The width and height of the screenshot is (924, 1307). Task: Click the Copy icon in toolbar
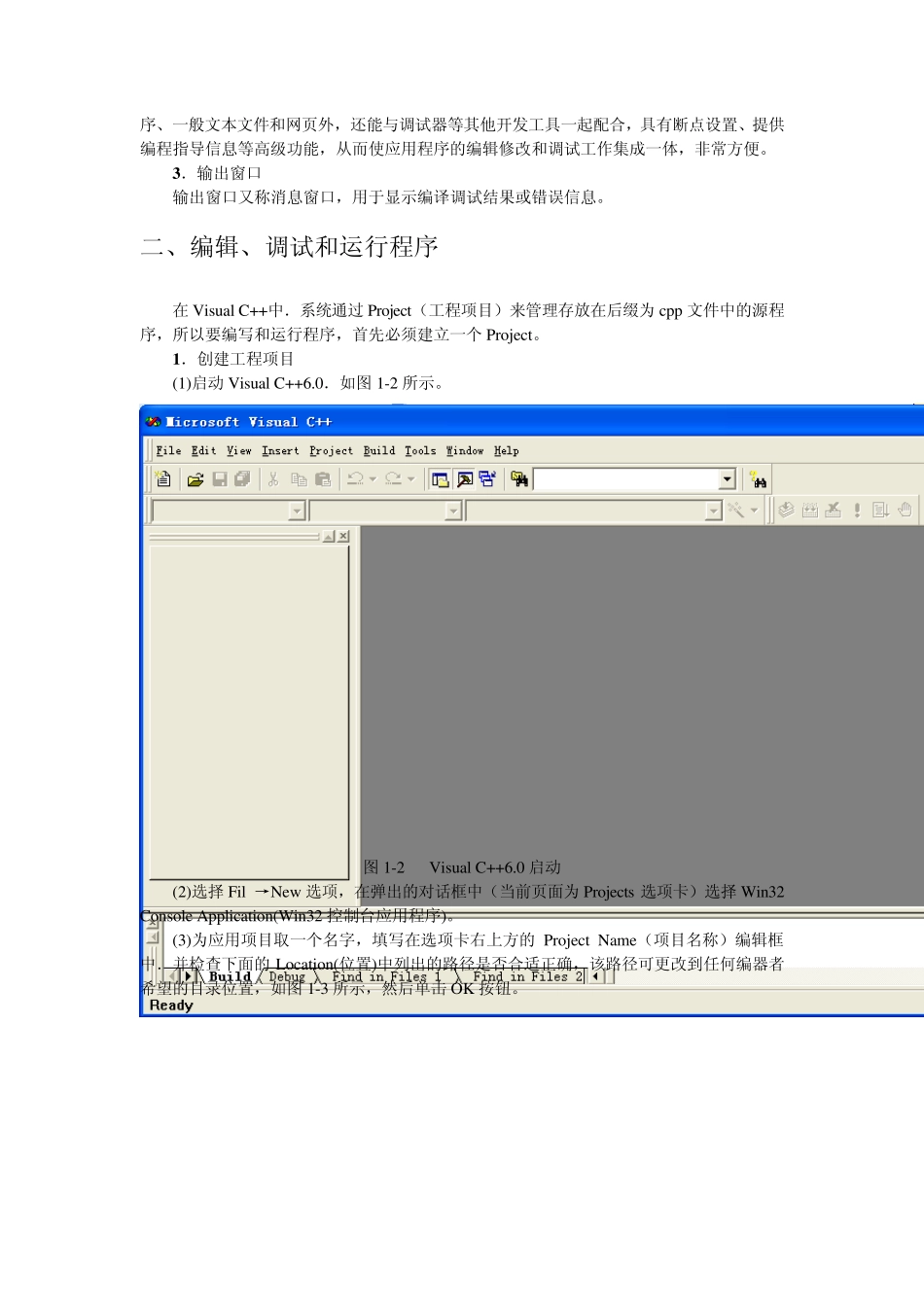coord(299,479)
